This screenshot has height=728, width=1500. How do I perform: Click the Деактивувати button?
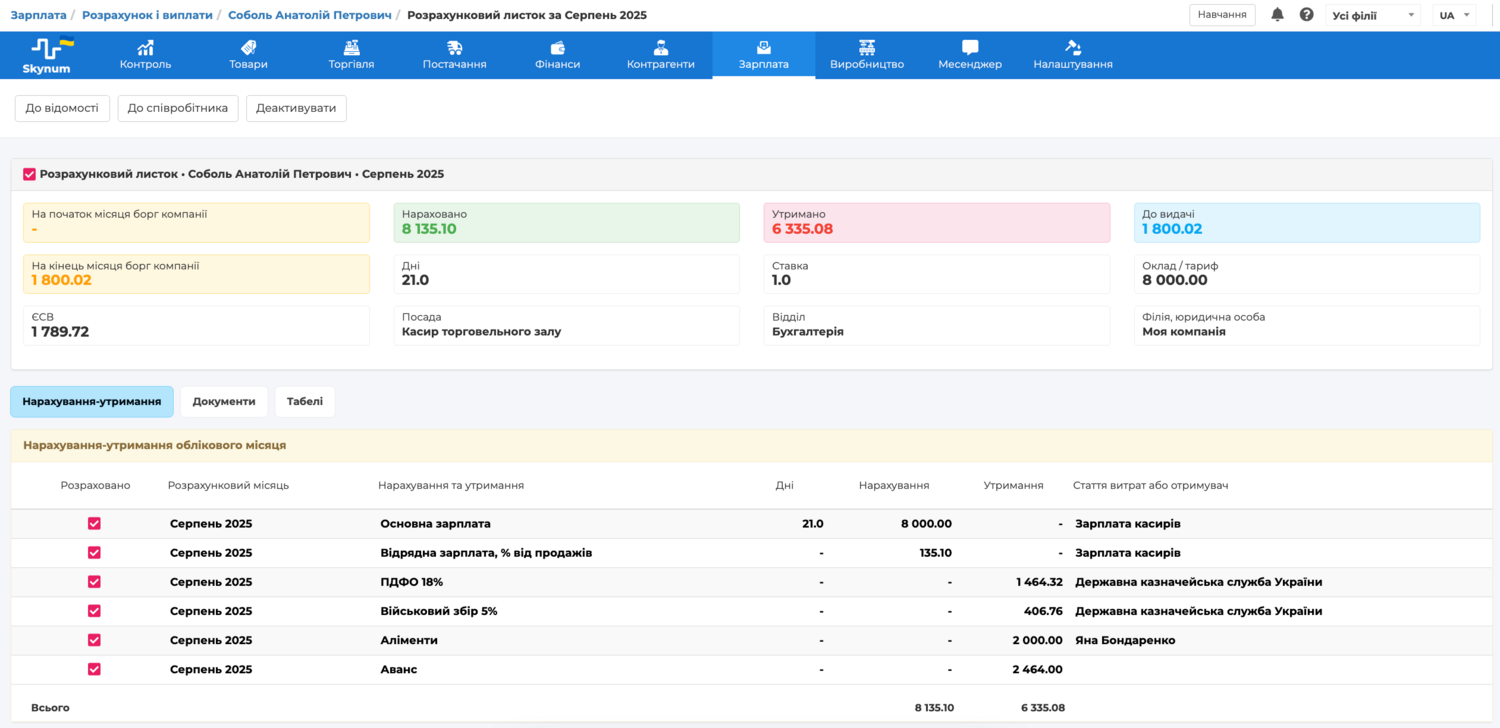click(296, 108)
